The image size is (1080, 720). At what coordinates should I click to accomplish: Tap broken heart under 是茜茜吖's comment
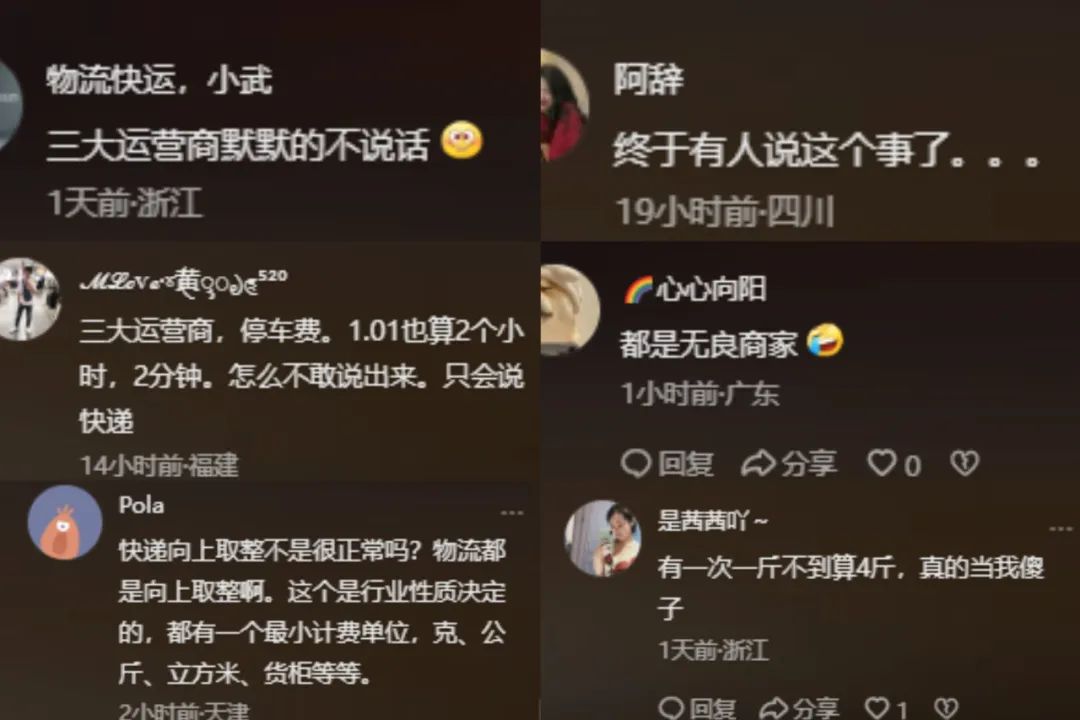(x=946, y=708)
